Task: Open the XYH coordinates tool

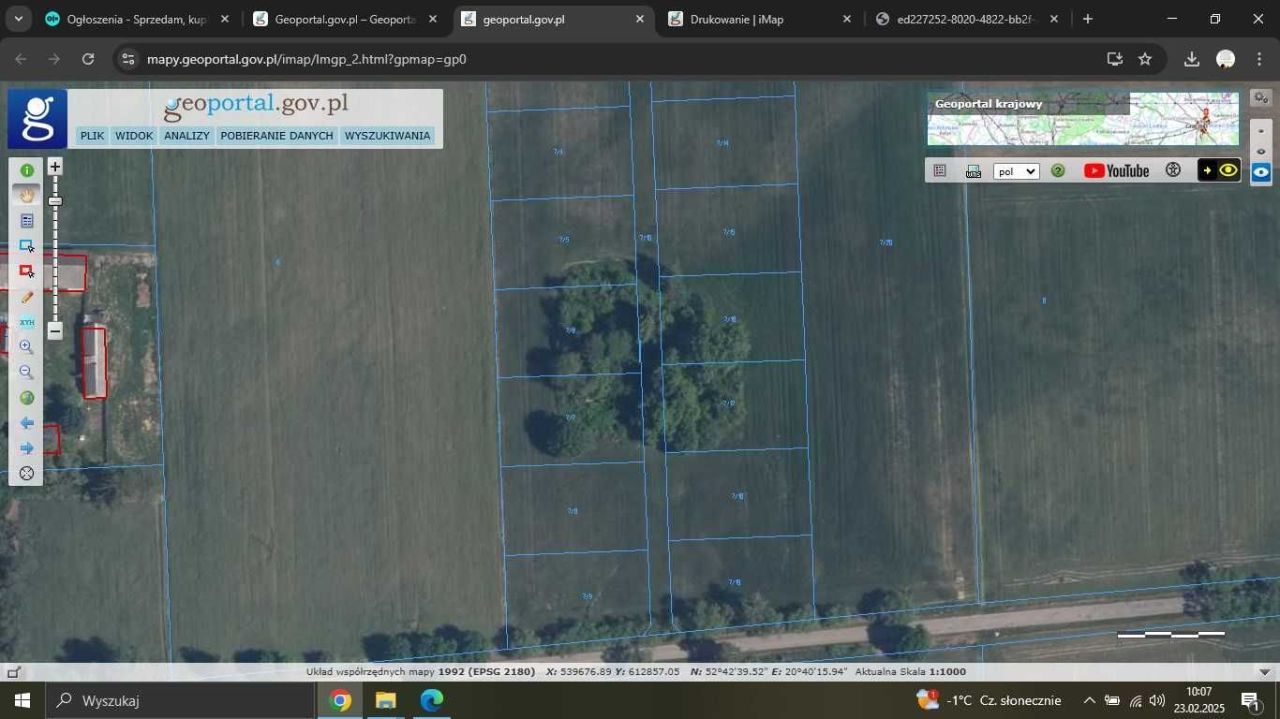Action: click(x=27, y=322)
